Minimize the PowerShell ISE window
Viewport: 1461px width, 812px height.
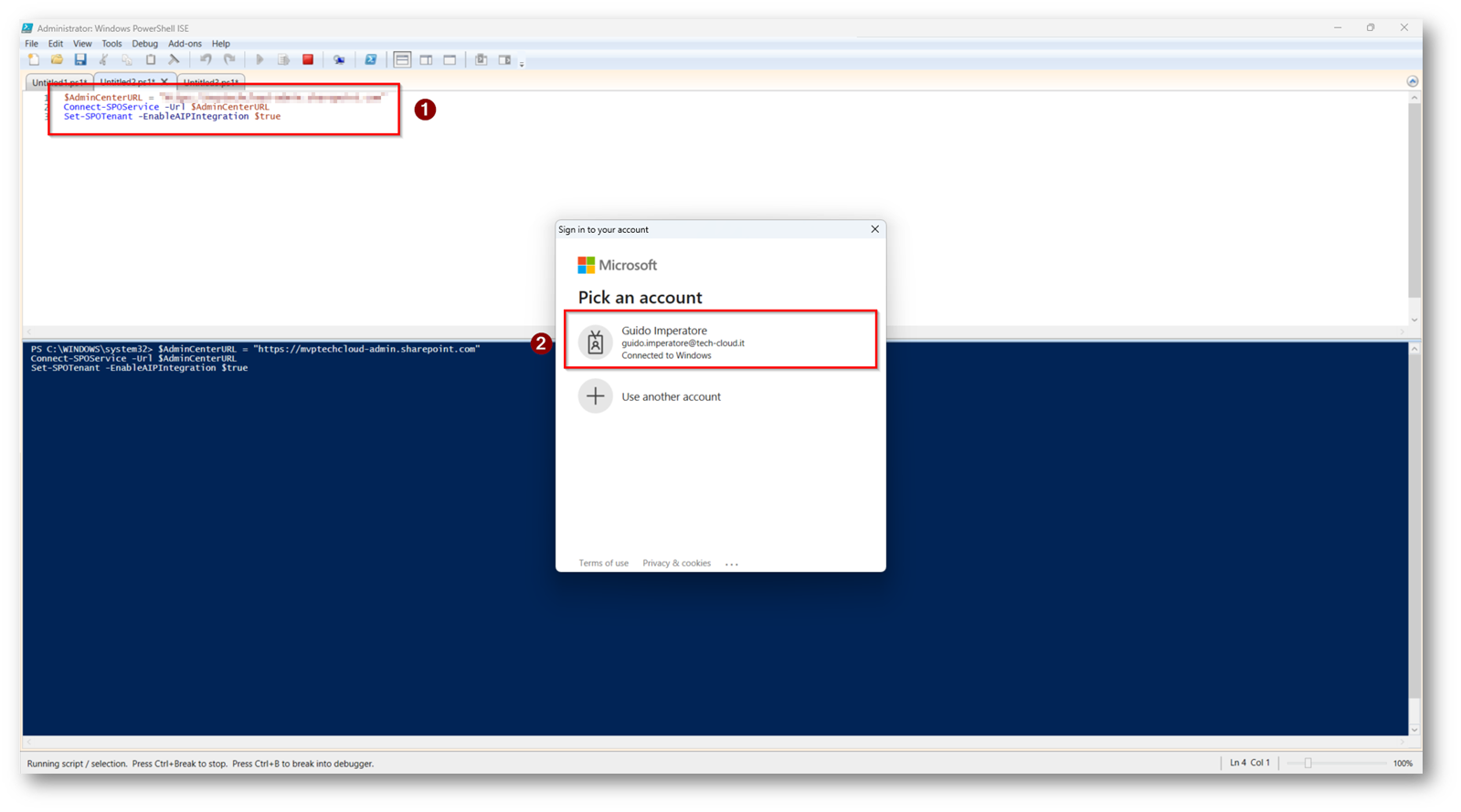pos(1338,27)
